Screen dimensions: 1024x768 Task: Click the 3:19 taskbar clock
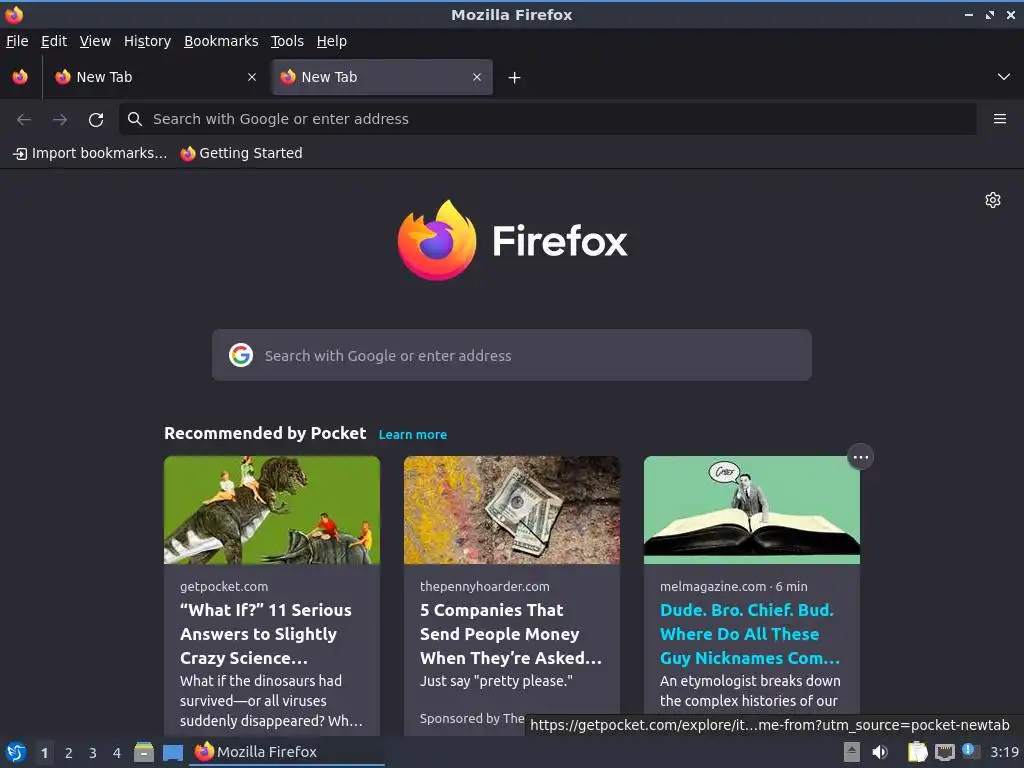coord(1004,752)
